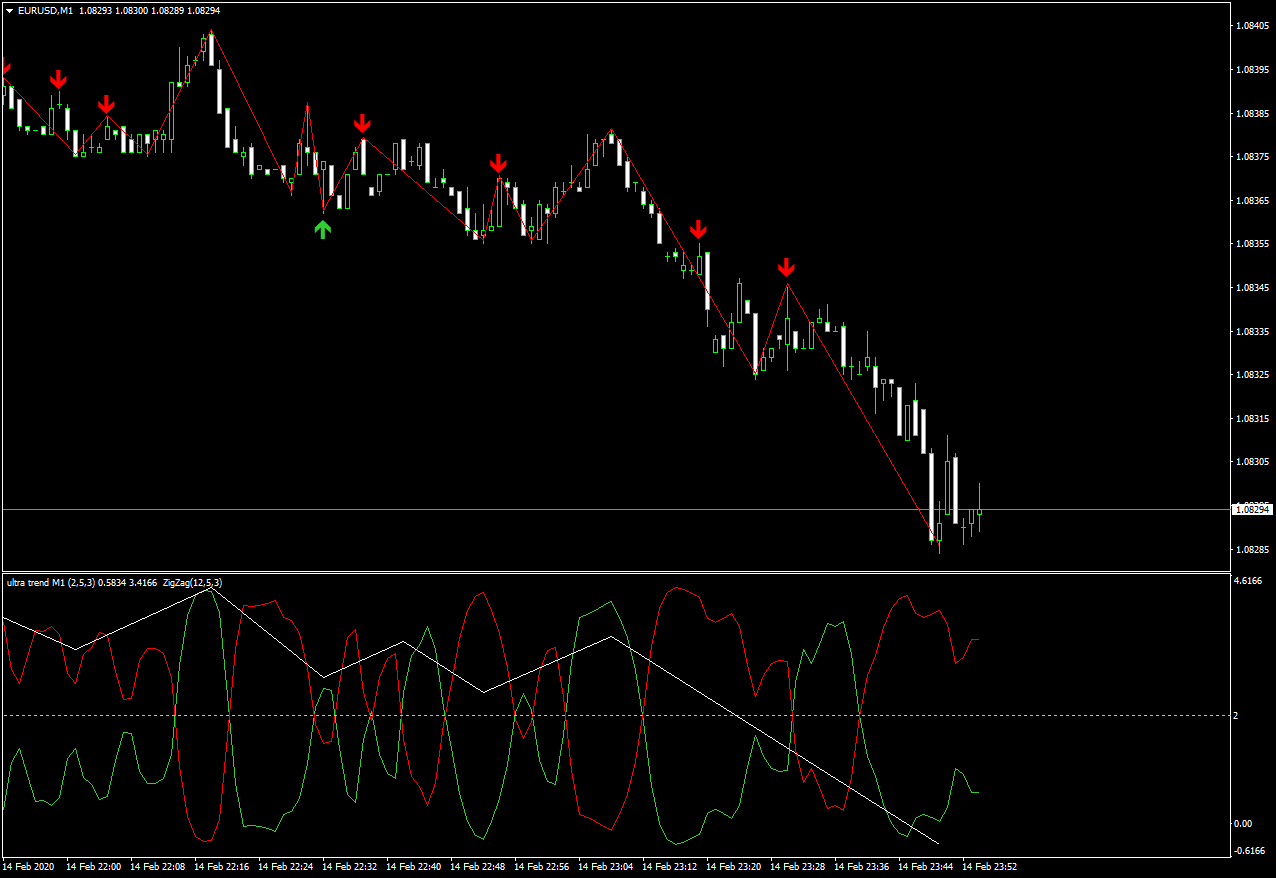Viewport: 1276px width, 878px height.
Task: Select the red down arrow near 23:28
Action: (787, 267)
